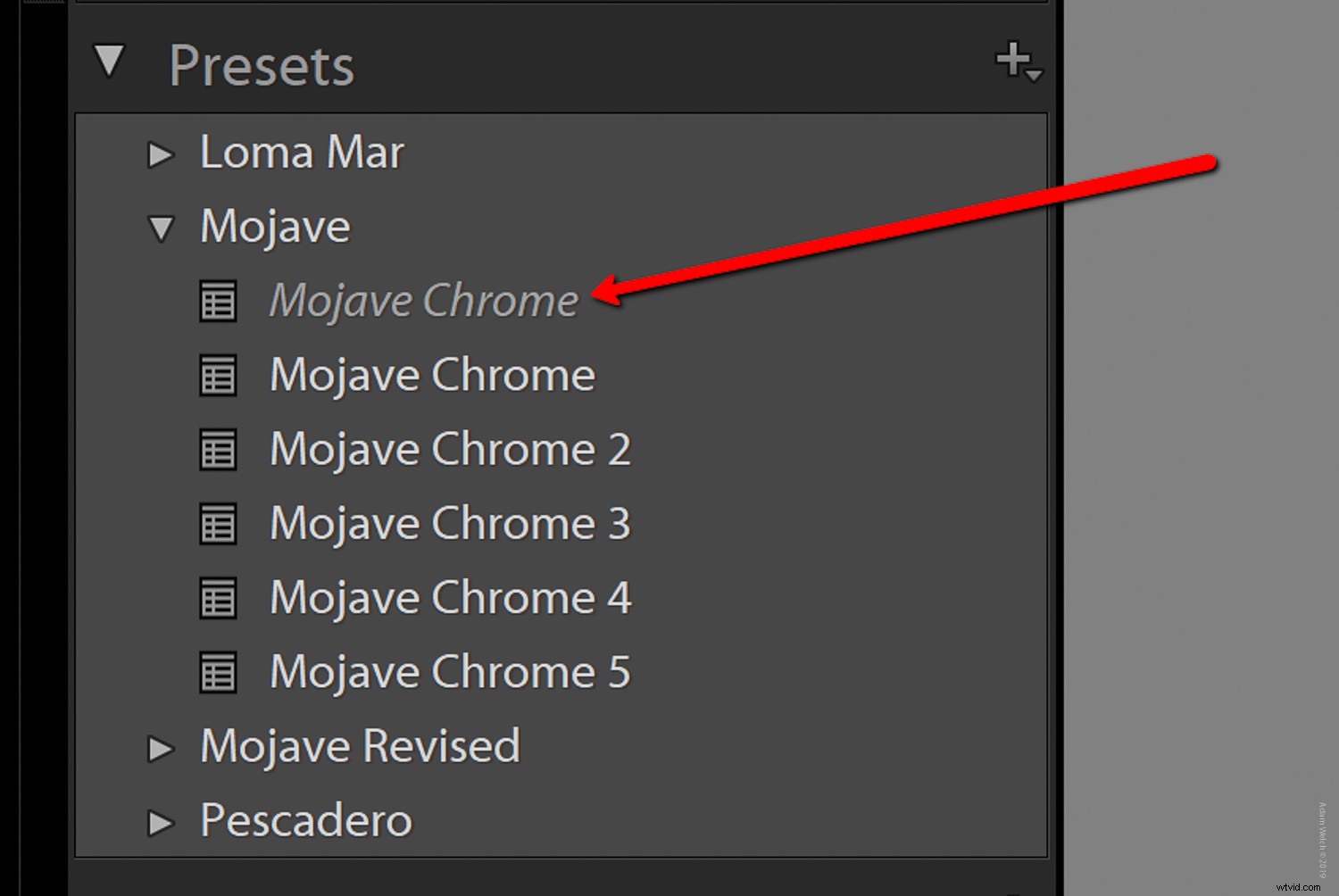Click the preset icon next to Mojave Chrome 5
The height and width of the screenshot is (896, 1339).
pos(218,672)
